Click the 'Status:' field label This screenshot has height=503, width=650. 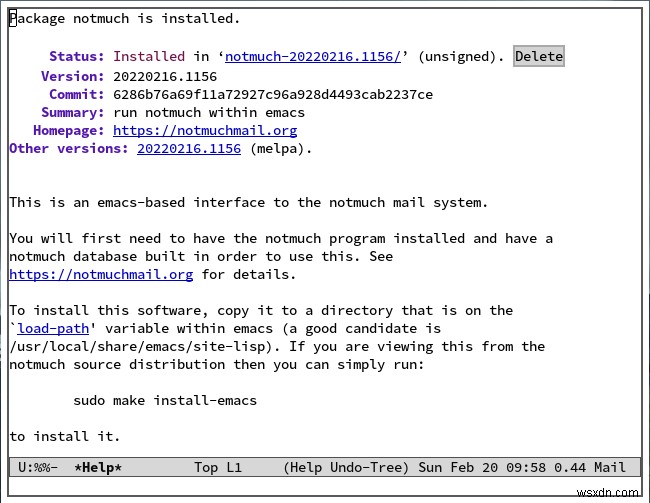point(77,56)
